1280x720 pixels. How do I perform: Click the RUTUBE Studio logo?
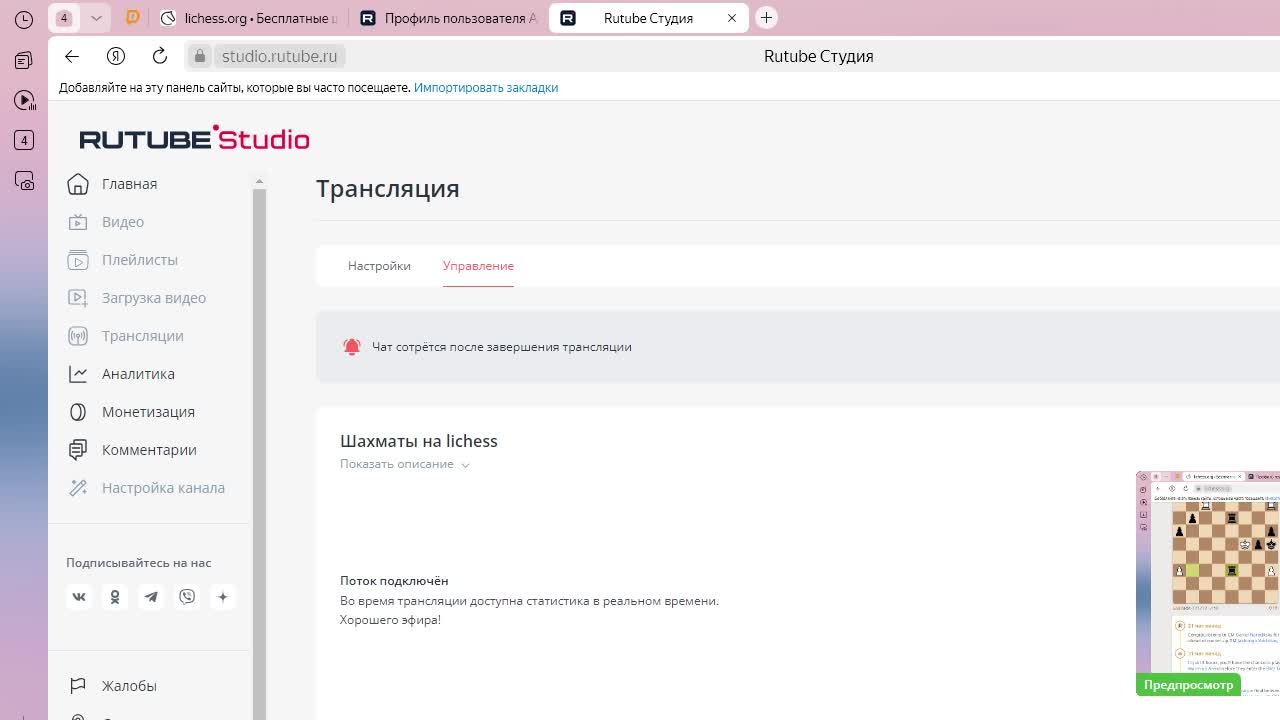(x=194, y=138)
